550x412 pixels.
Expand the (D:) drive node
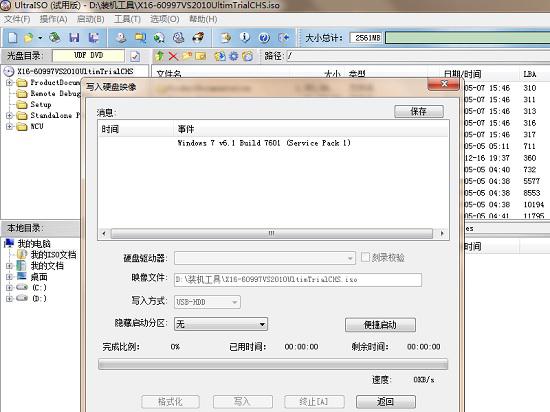coord(9,298)
